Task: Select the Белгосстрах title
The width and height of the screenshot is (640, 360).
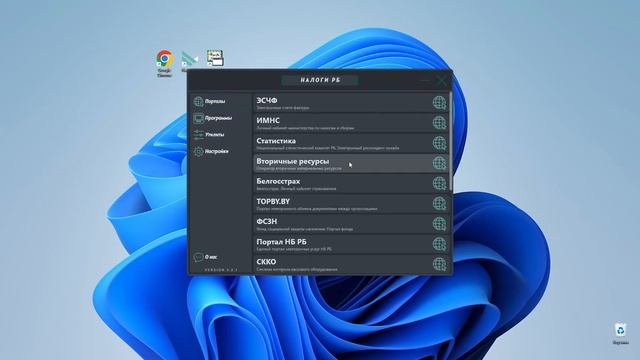Action: (278, 181)
